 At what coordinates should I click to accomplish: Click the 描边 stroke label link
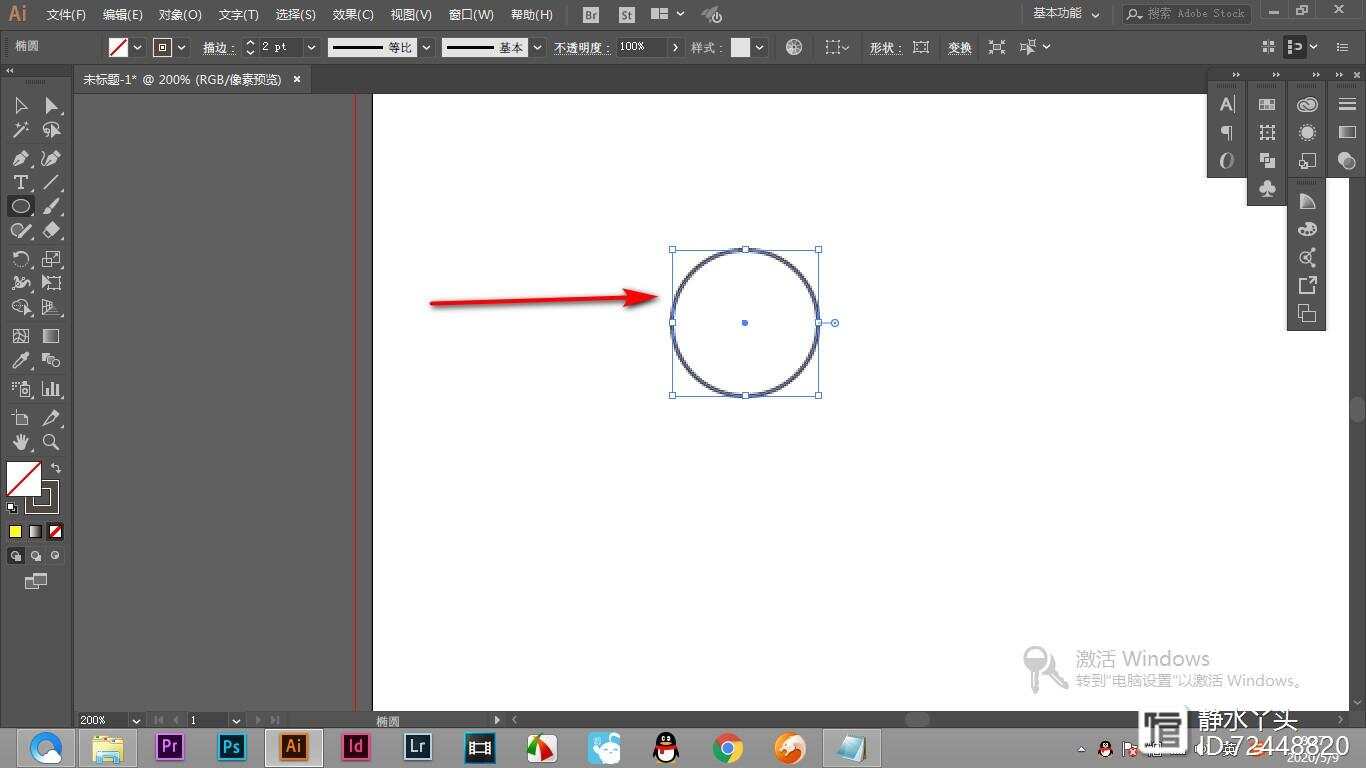[217, 47]
